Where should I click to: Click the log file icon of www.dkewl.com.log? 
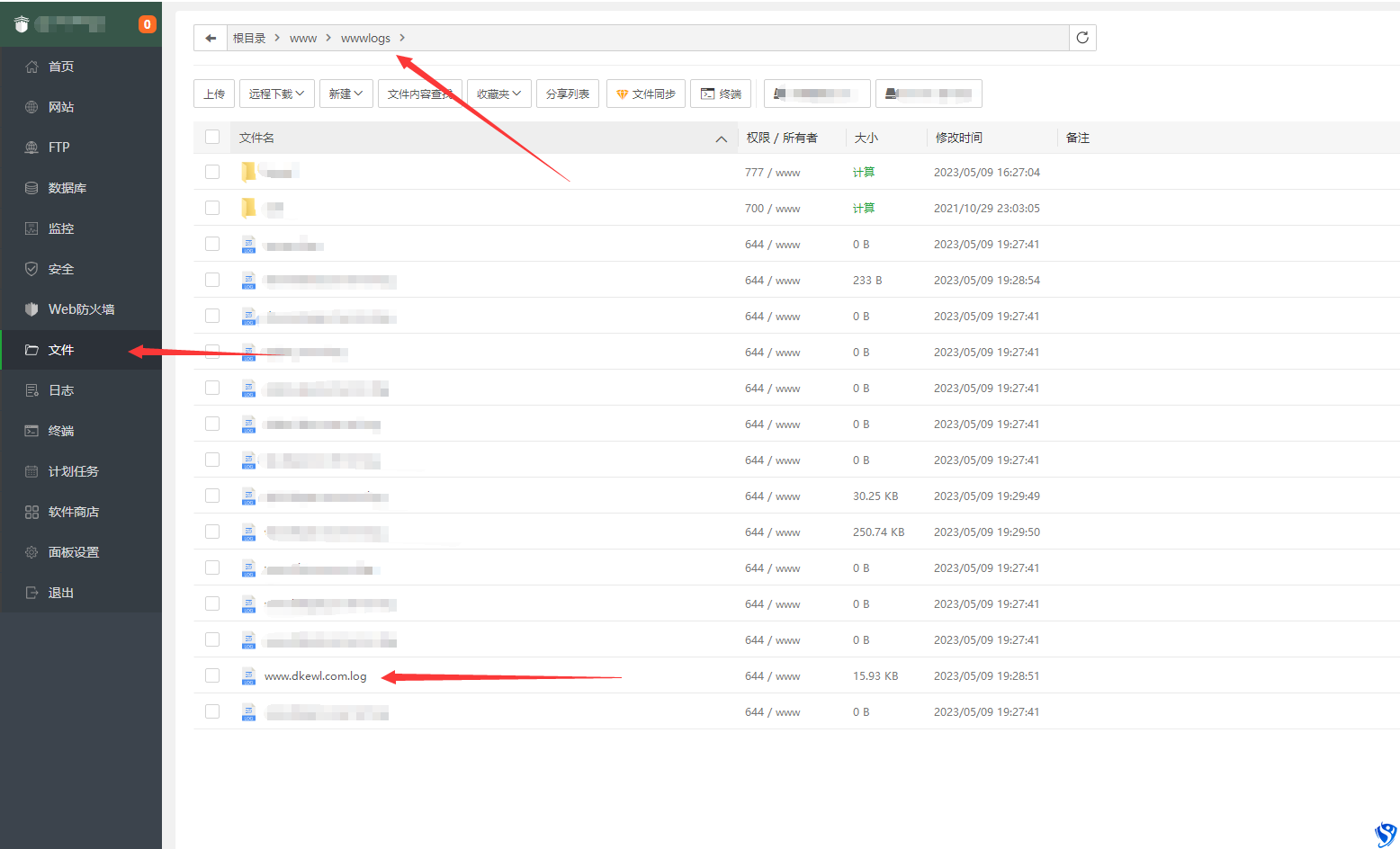click(248, 676)
